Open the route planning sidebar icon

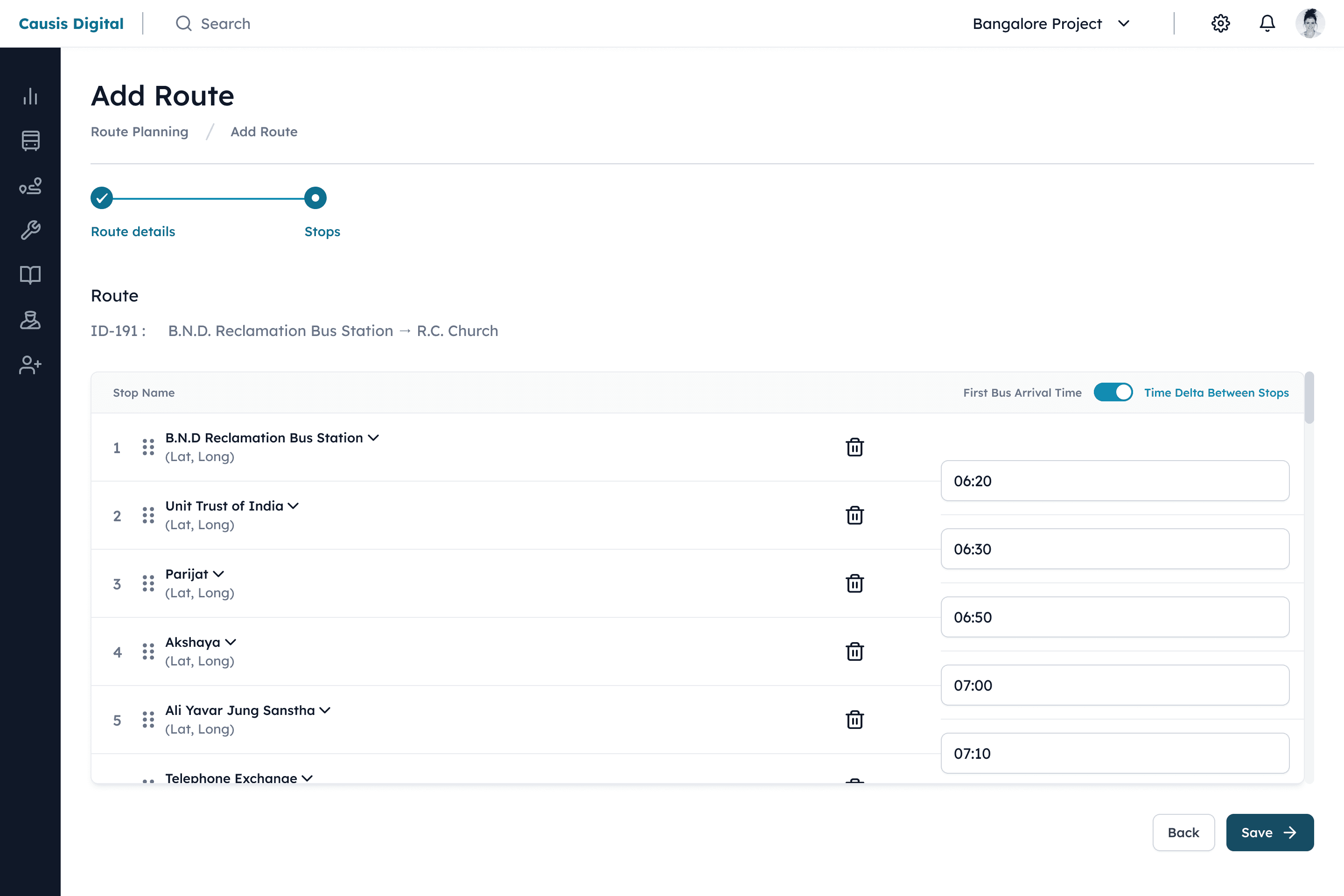(30, 186)
